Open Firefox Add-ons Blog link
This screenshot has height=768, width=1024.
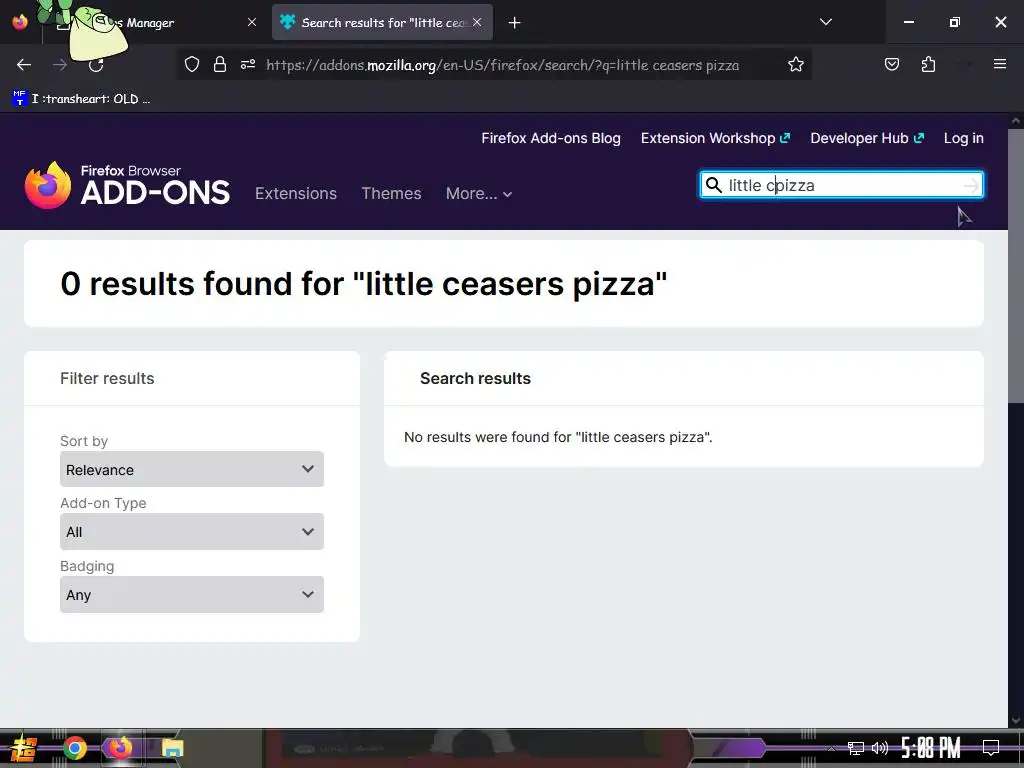tap(551, 138)
